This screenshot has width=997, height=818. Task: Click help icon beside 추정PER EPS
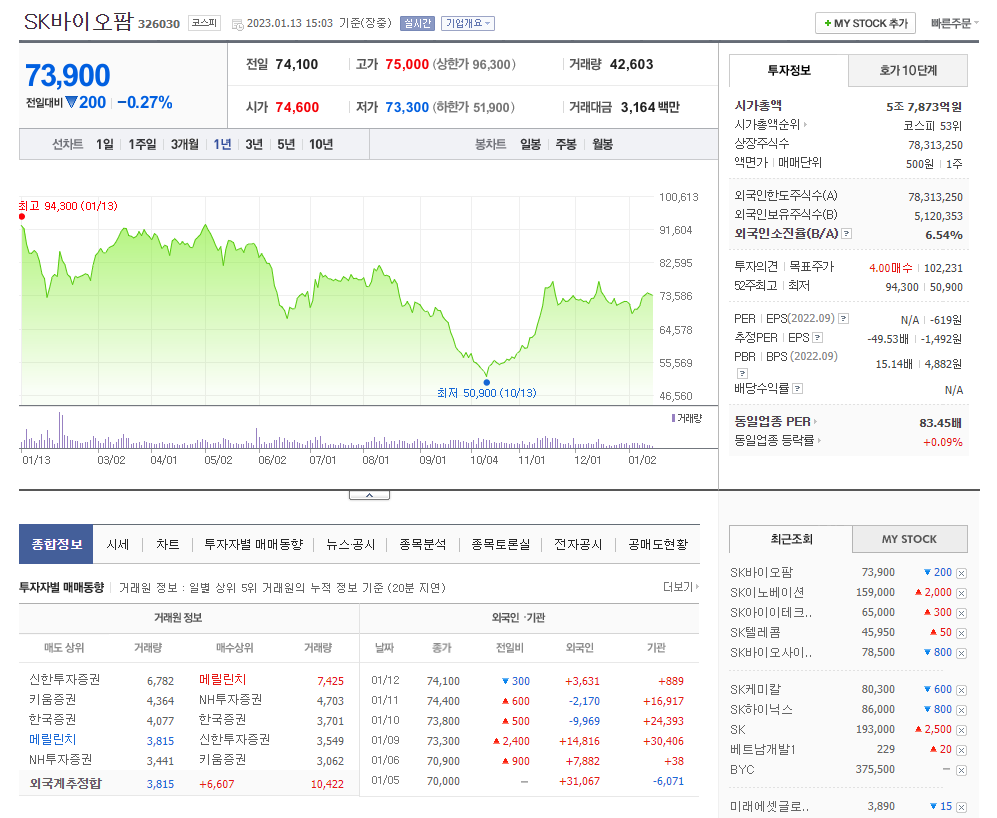(x=818, y=338)
